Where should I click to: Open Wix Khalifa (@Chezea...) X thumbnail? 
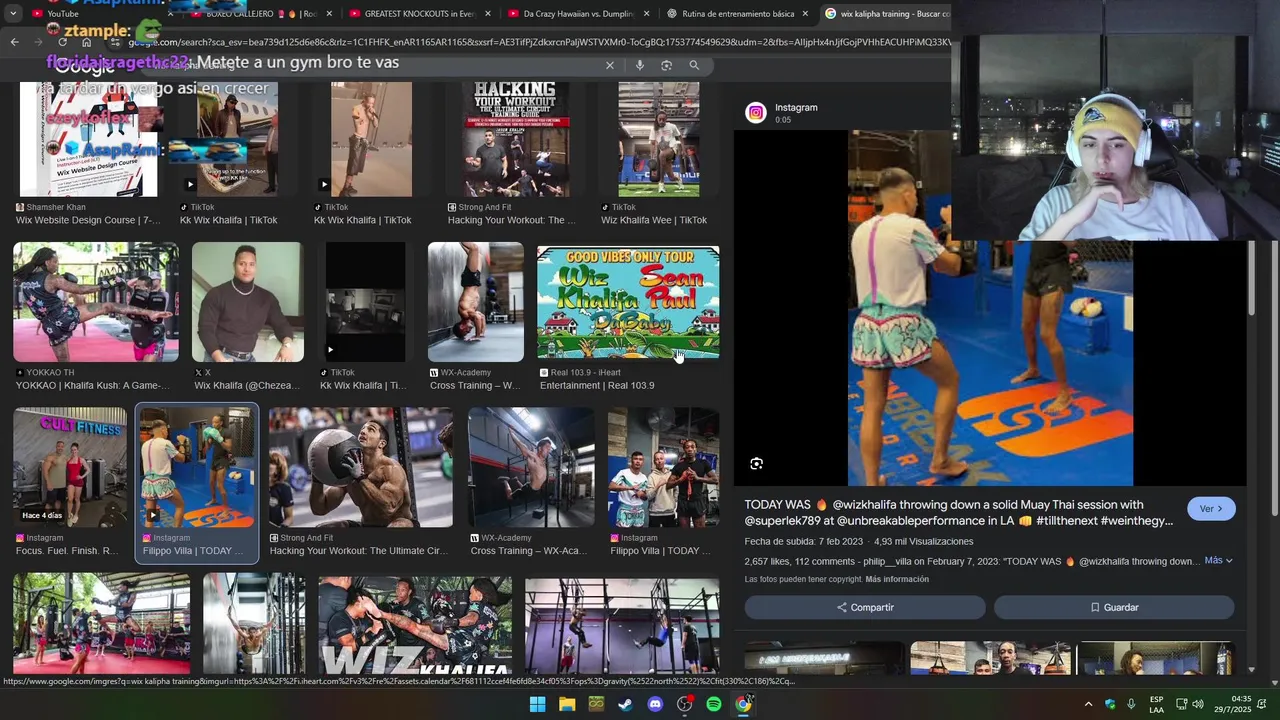(248, 302)
